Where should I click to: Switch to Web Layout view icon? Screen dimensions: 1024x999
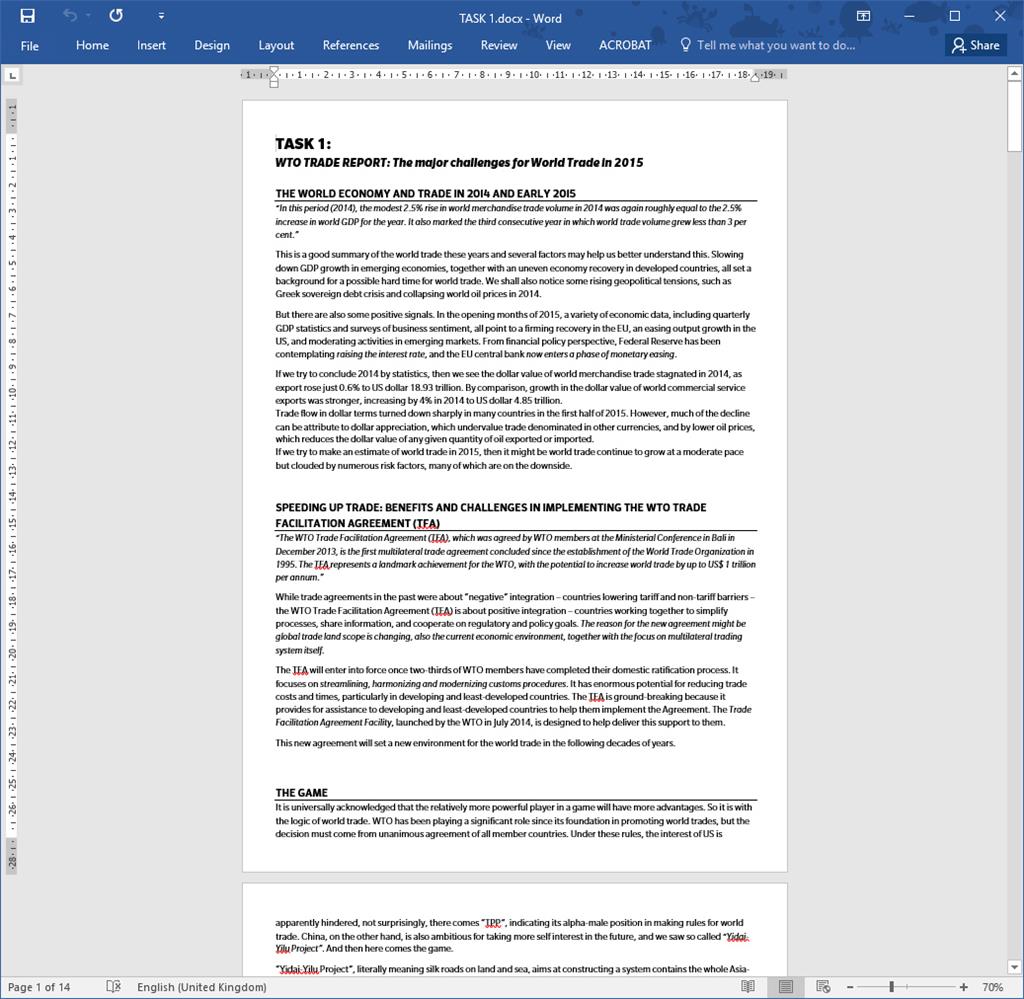823,987
